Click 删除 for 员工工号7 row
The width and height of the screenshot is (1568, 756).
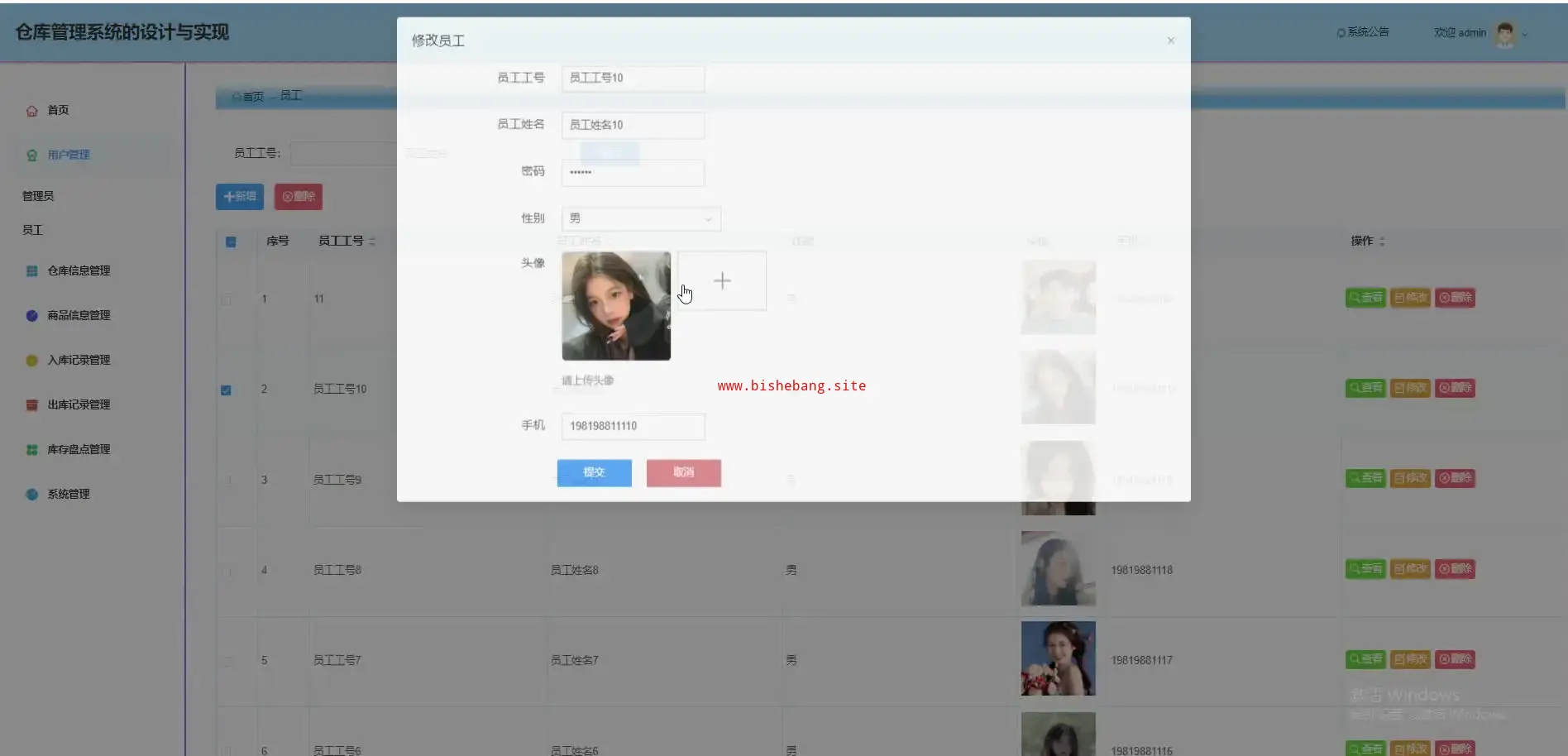pyautogui.click(x=1455, y=659)
